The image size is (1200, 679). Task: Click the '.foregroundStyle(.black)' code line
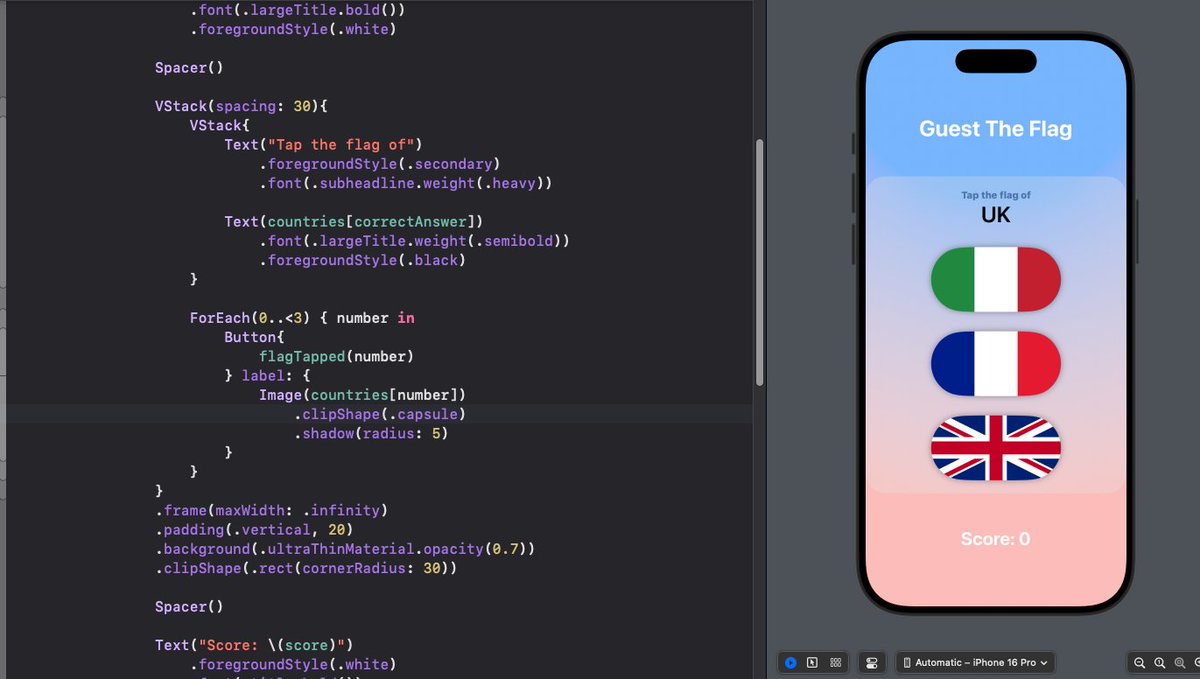(x=362, y=260)
